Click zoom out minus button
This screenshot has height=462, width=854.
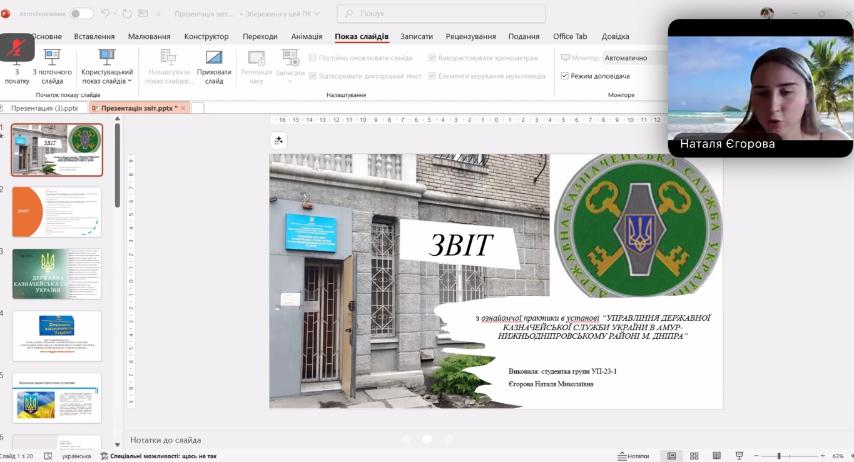tap(756, 456)
